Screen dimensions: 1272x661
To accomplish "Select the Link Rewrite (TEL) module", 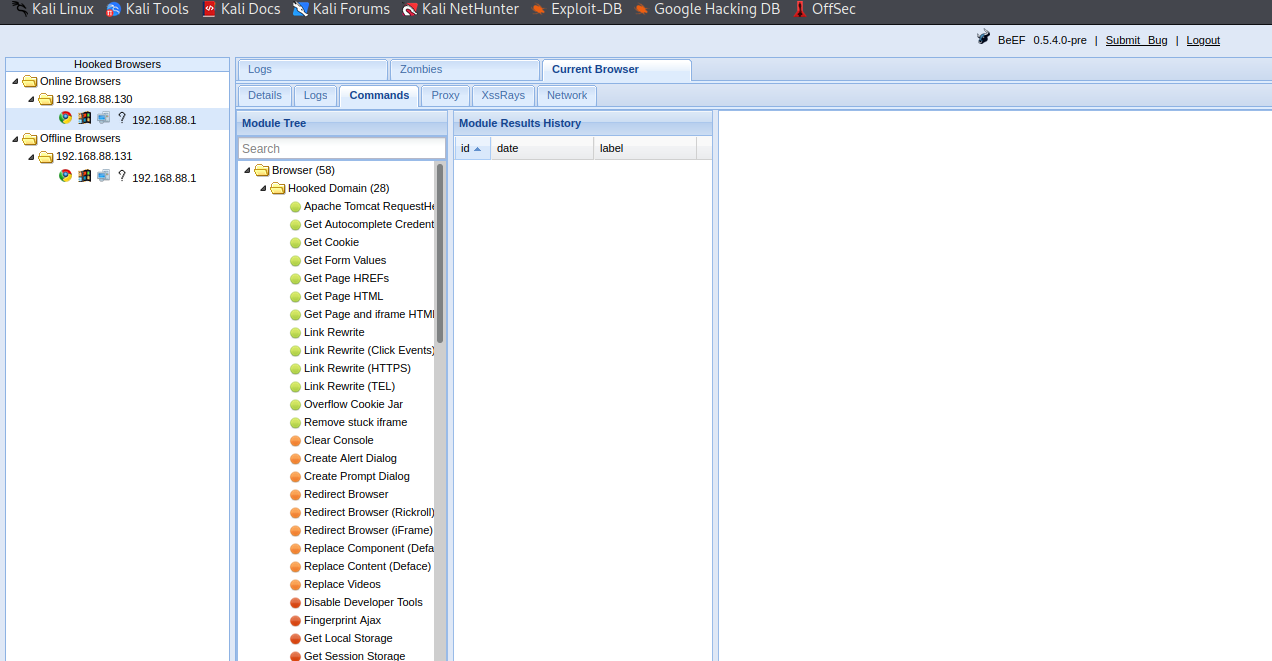I will (349, 386).
